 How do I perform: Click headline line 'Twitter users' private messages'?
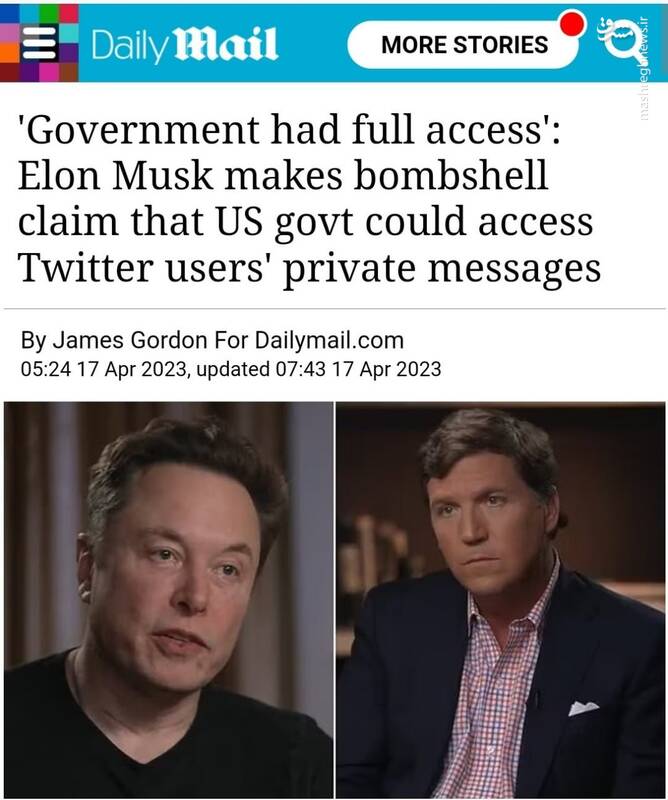click(x=309, y=268)
